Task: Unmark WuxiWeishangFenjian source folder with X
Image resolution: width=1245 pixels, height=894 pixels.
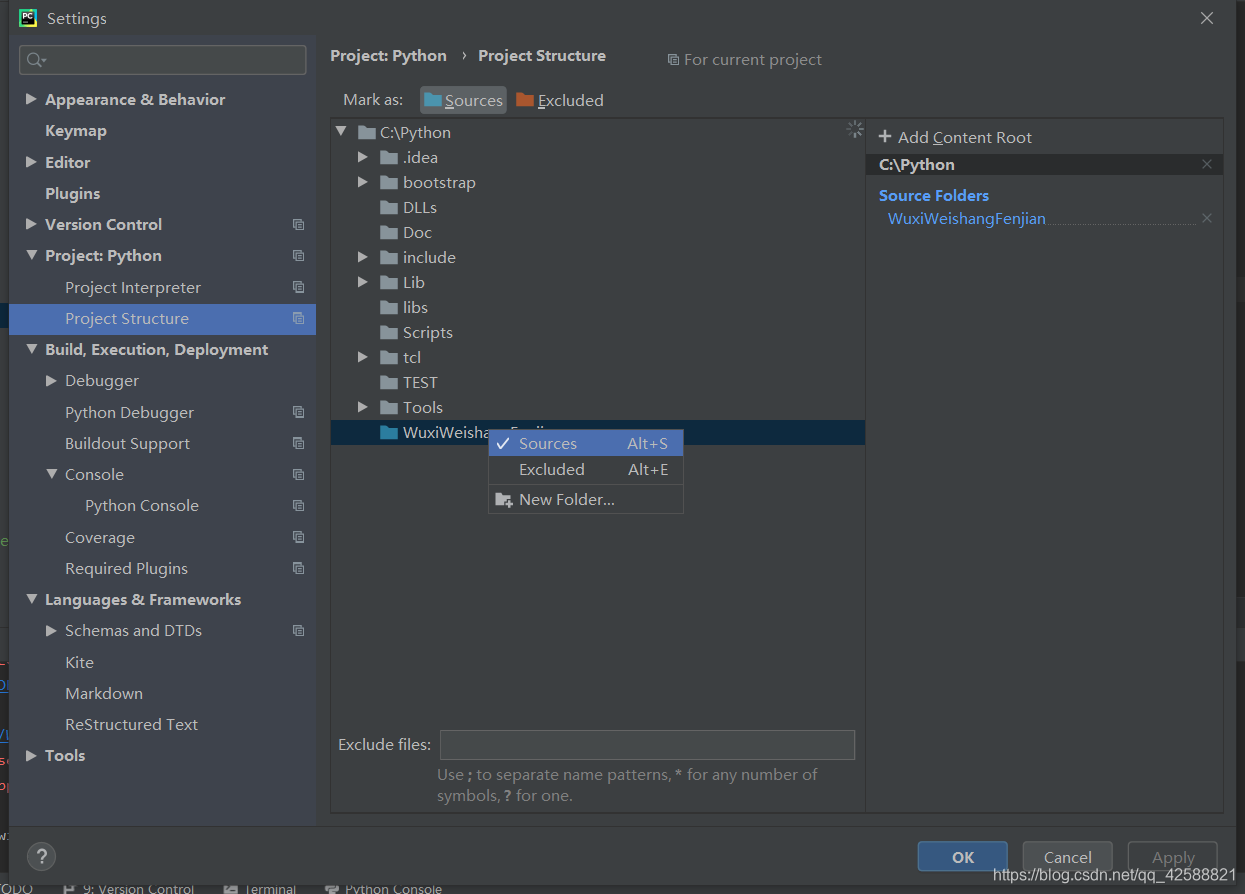Action: pyautogui.click(x=1207, y=218)
